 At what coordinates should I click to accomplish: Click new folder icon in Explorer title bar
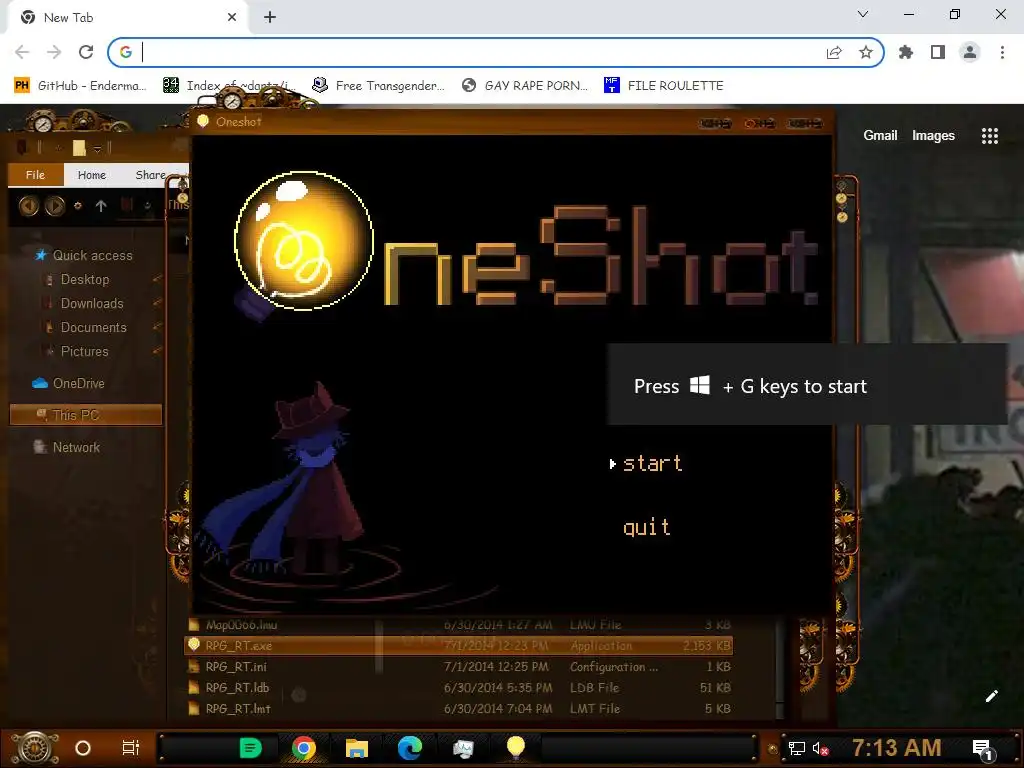coord(79,148)
